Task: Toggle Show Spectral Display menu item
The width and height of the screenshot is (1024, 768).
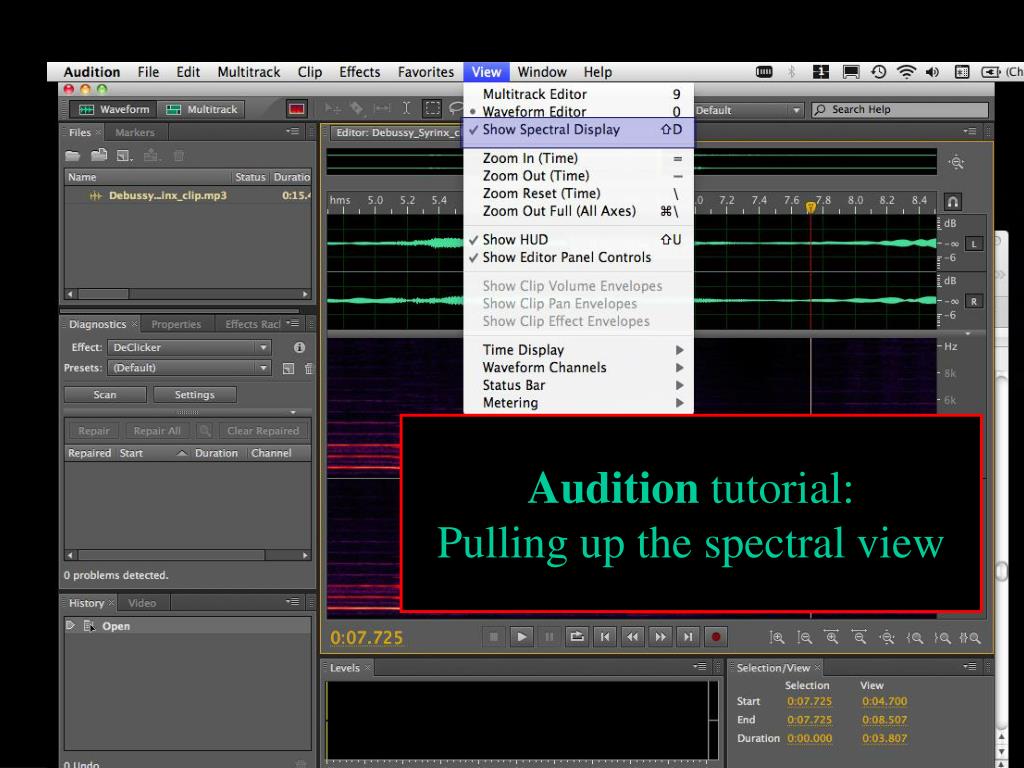Action: pyautogui.click(x=578, y=129)
